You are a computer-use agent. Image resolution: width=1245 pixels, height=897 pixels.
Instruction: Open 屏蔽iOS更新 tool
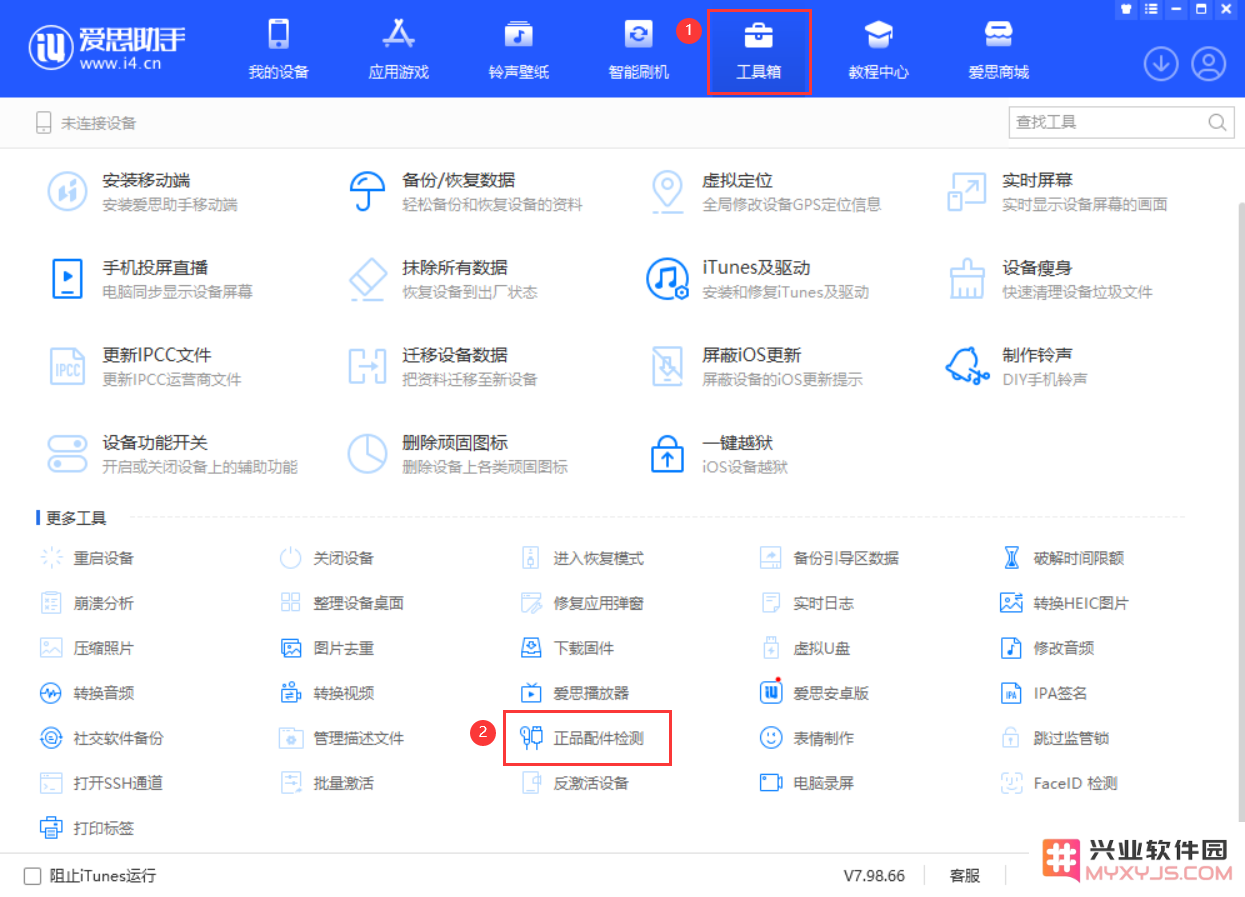(x=755, y=366)
